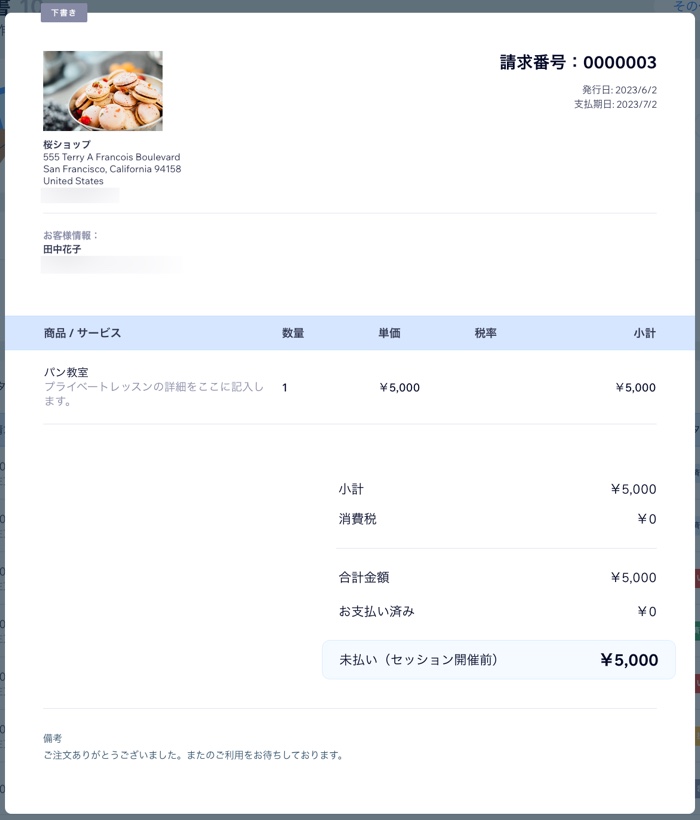The image size is (700, 820).
Task: Click the 数量 column header
Action: 293,333
